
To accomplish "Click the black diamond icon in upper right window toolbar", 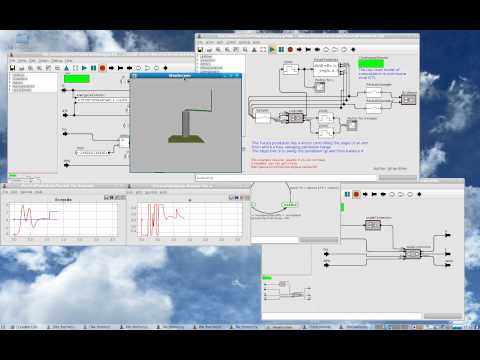I will pos(353,50).
